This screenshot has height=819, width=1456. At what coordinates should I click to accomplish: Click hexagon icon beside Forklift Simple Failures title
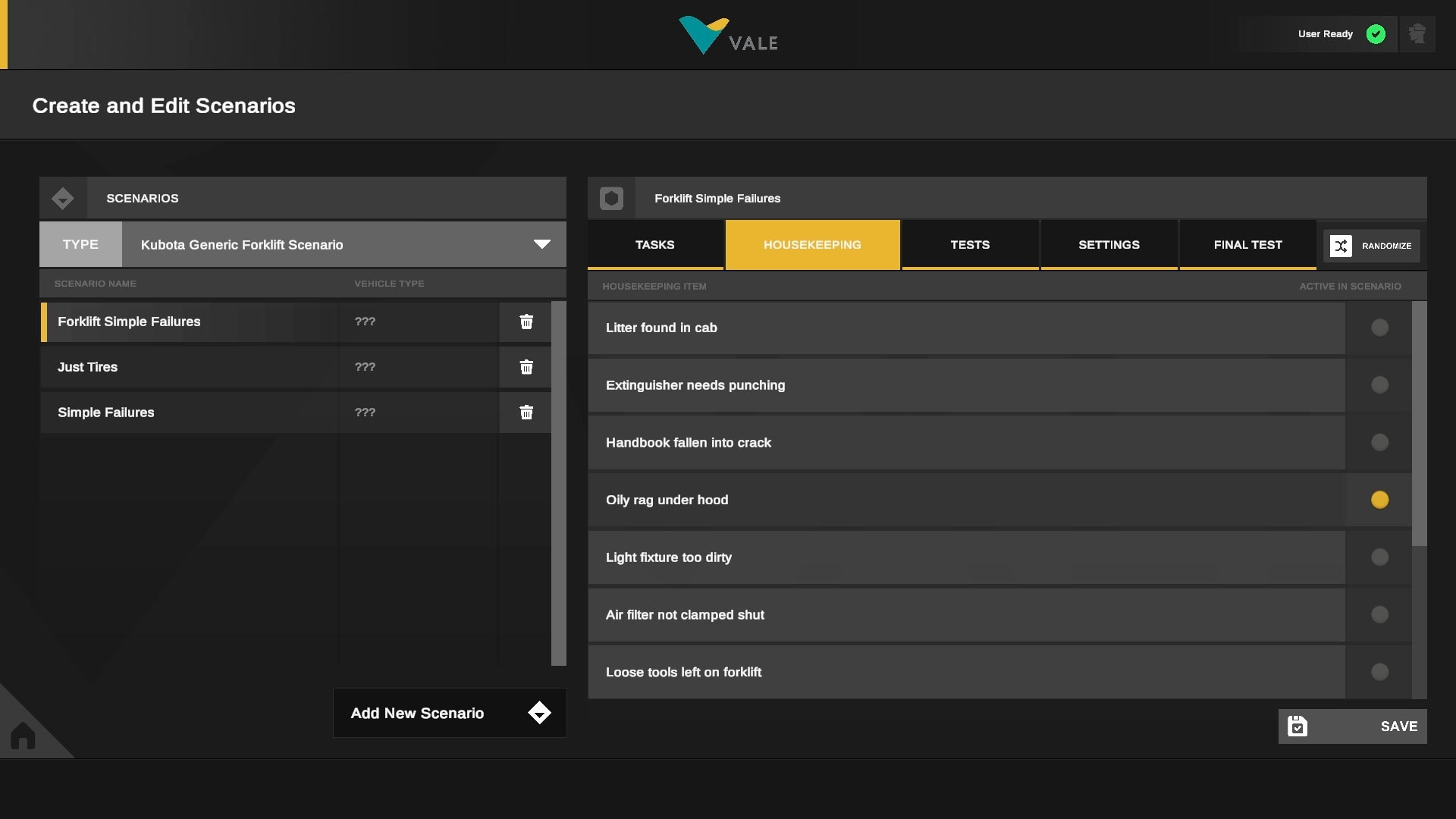tap(611, 199)
